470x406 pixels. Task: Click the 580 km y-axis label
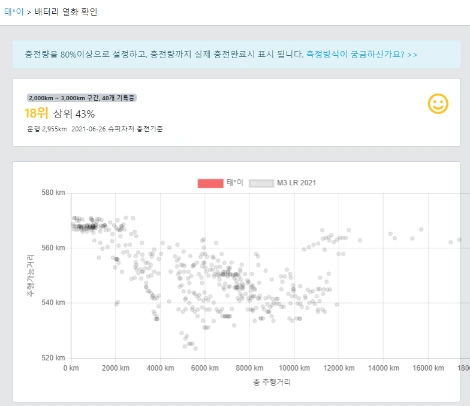pos(53,193)
